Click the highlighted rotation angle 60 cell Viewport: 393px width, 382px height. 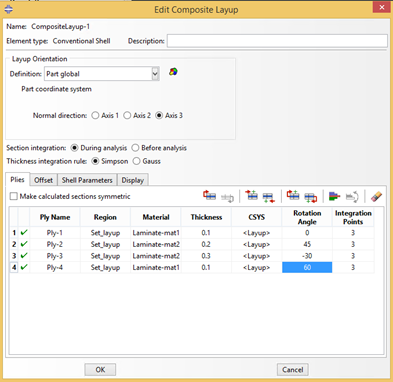tap(307, 267)
